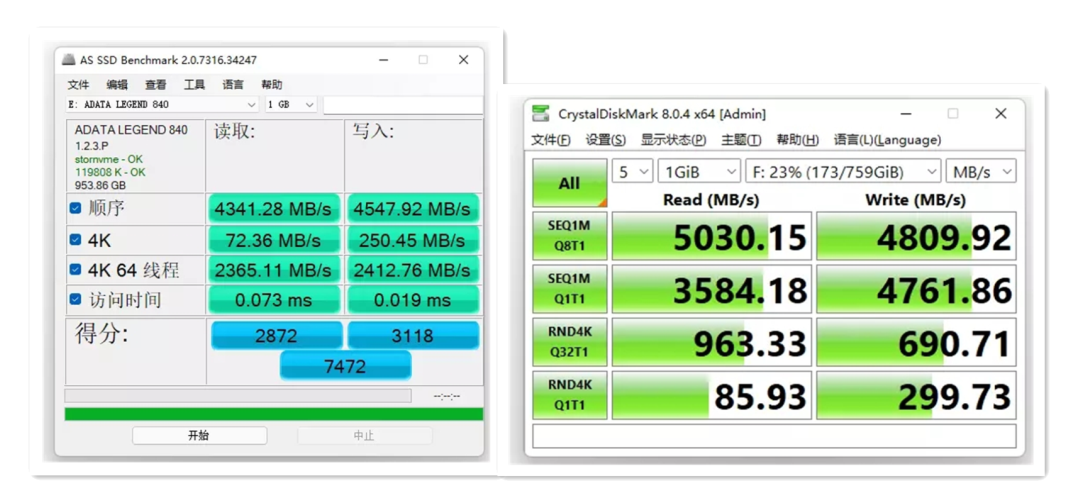Toggle the 访问时间 access time checkbox
The width and height of the screenshot is (1076, 497).
[75, 300]
